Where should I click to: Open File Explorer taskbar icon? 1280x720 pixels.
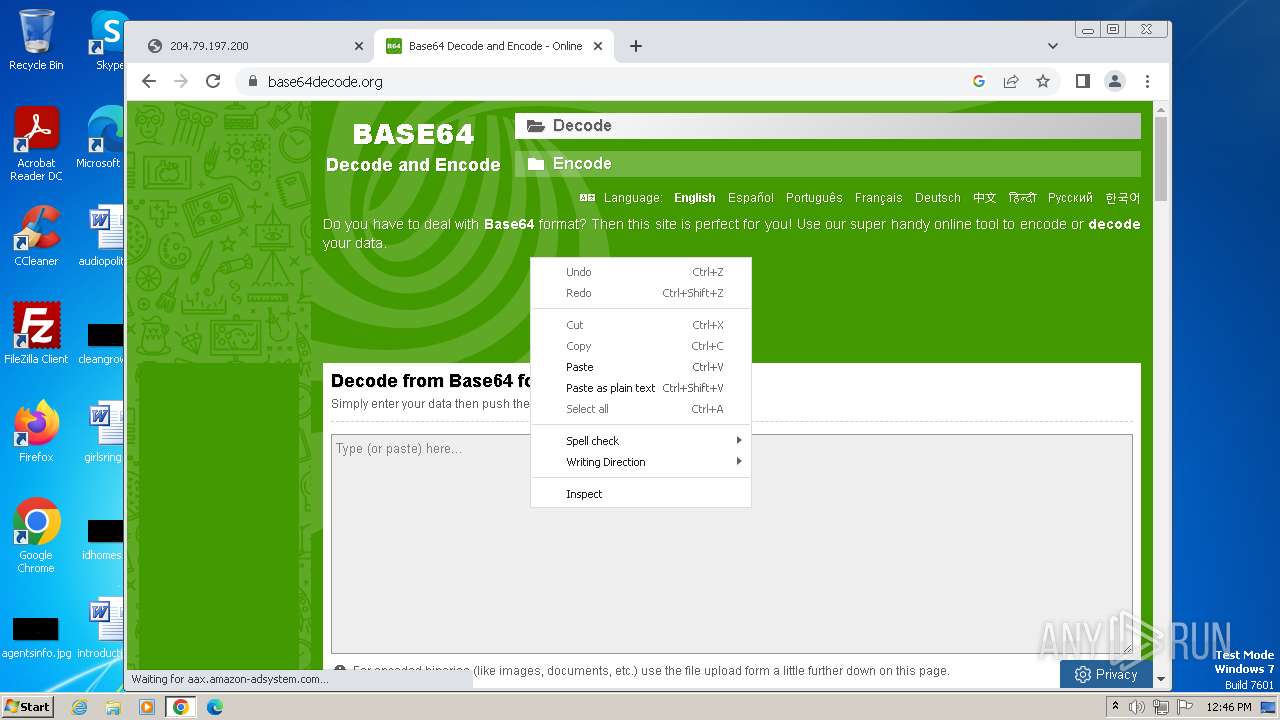click(x=113, y=707)
